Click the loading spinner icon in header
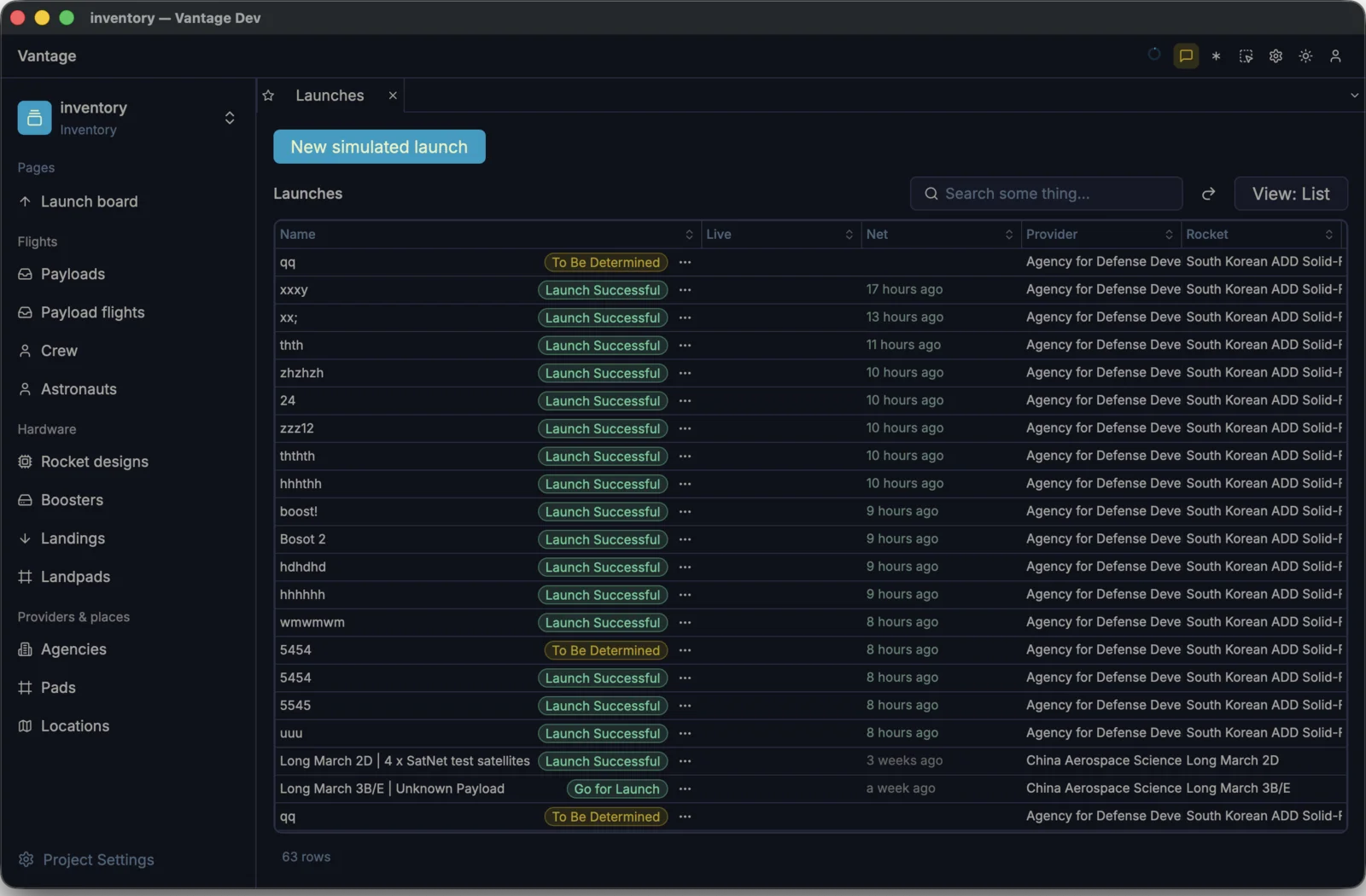The image size is (1366, 896). point(1154,55)
